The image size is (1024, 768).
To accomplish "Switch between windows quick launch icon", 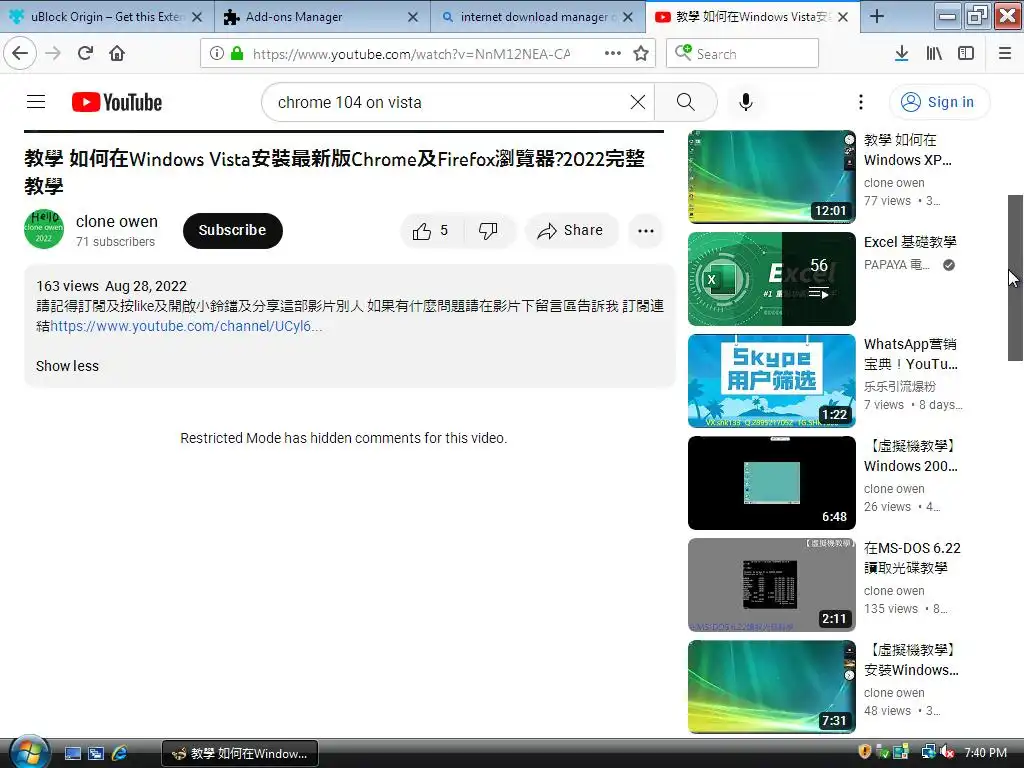I will point(96,754).
